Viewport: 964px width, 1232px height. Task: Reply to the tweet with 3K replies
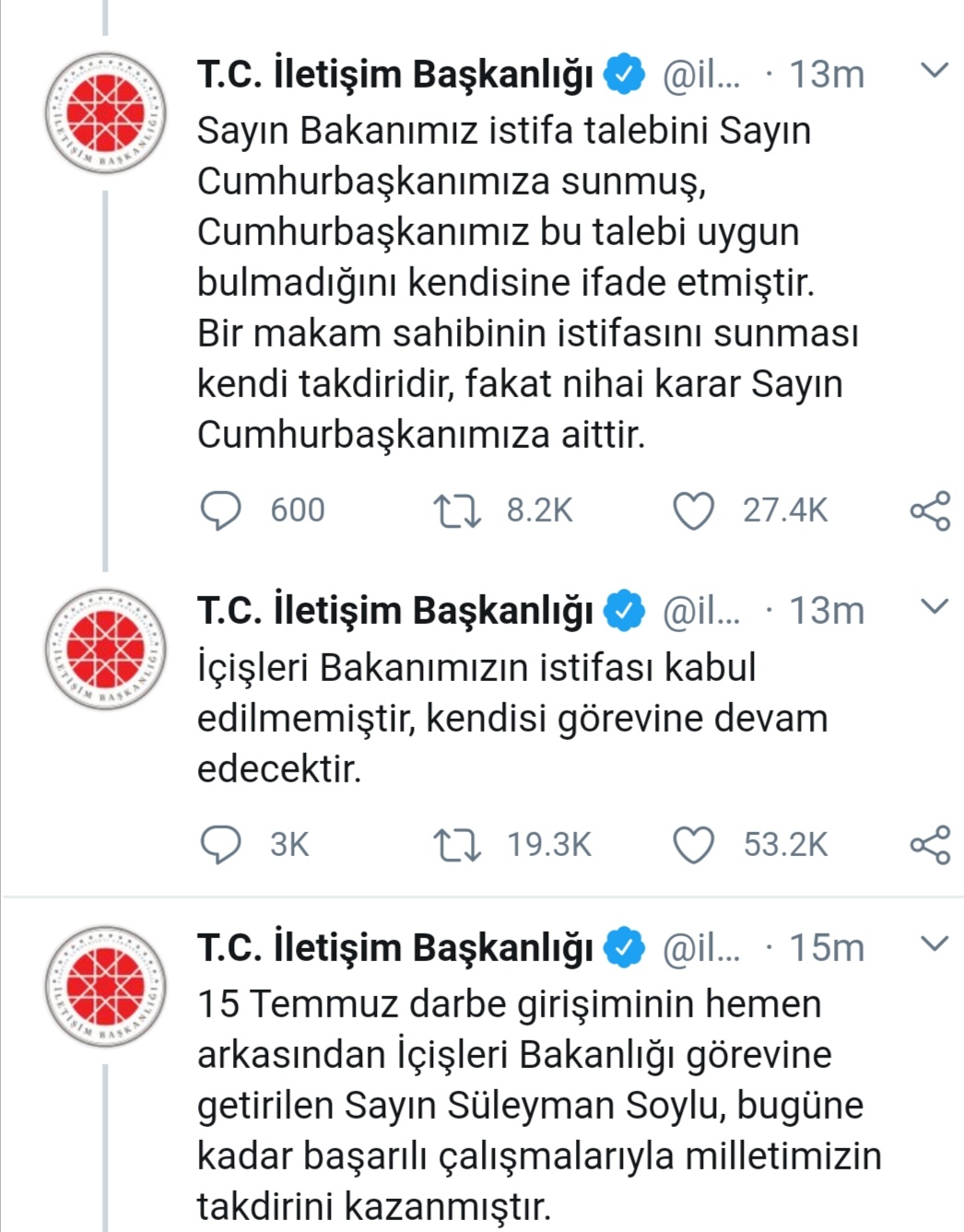pyautogui.click(x=221, y=844)
